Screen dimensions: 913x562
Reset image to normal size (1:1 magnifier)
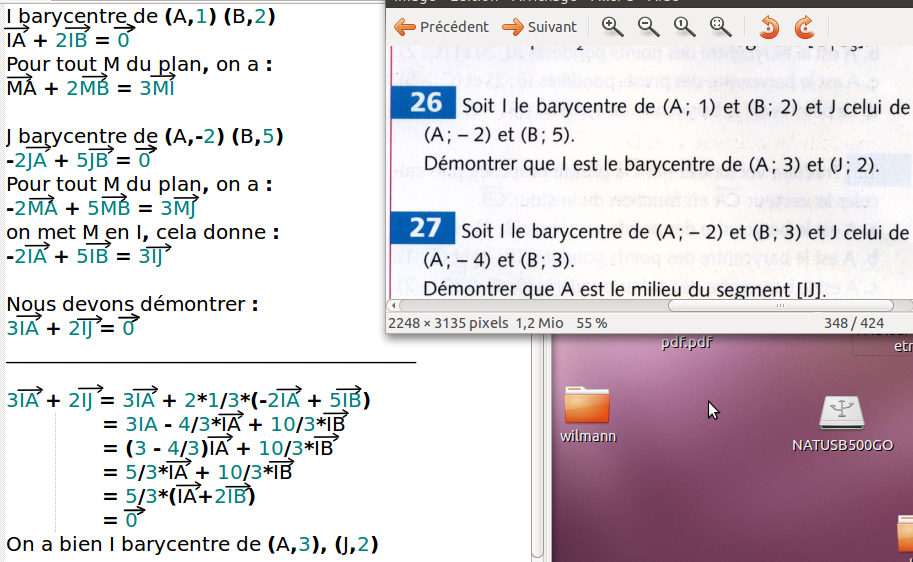click(684, 27)
